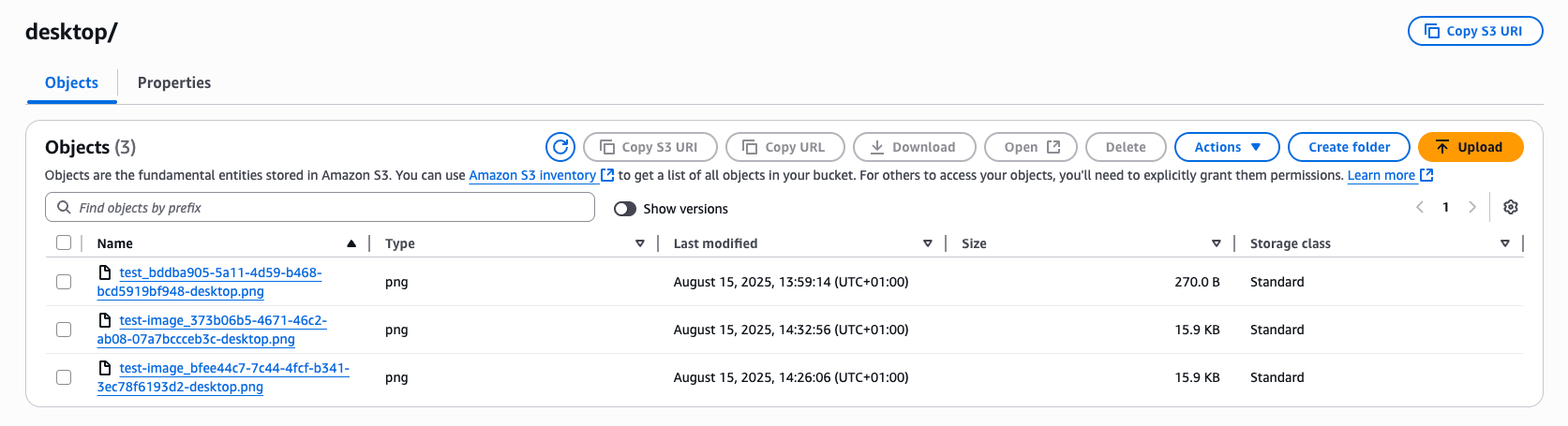Toggle the Show versions switch

[x=625, y=209]
